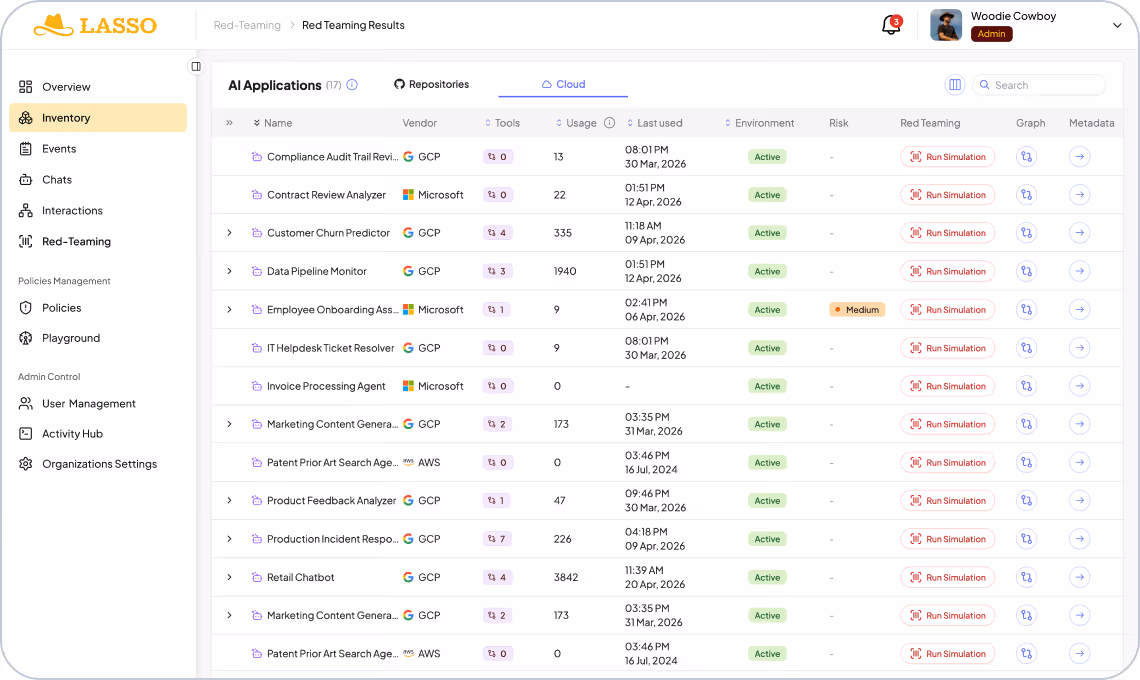This screenshot has width=1140, height=680.
Task: Open the graph icon on Retail Chatbot row
Action: click(x=1026, y=577)
